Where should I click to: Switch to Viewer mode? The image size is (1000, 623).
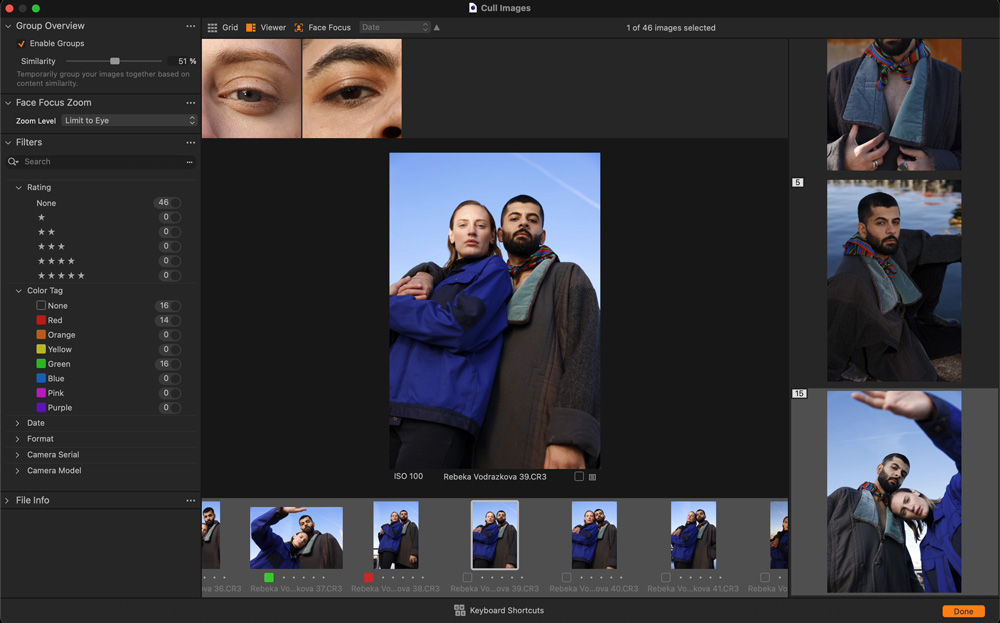tap(266, 28)
